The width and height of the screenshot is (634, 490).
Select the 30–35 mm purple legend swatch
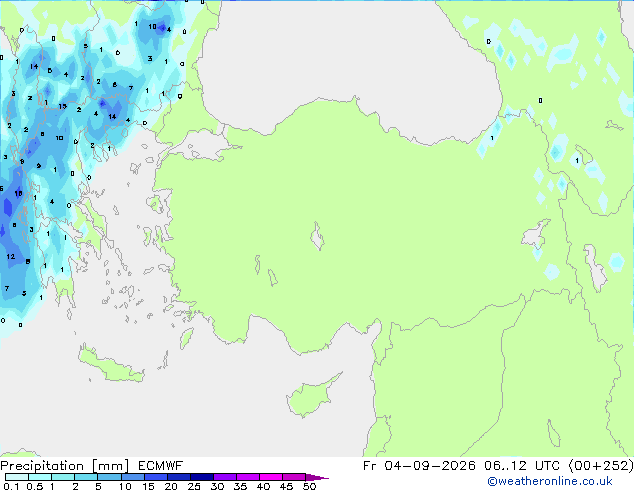225,477
